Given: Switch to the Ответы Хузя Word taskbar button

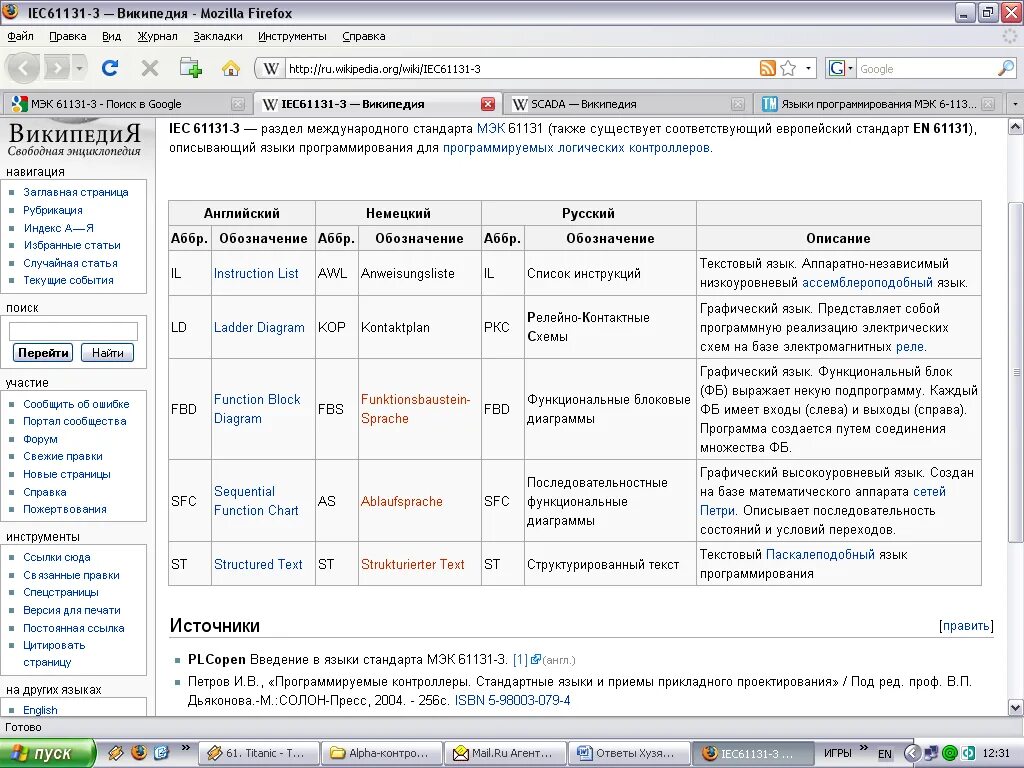Looking at the screenshot, I should coord(628,753).
